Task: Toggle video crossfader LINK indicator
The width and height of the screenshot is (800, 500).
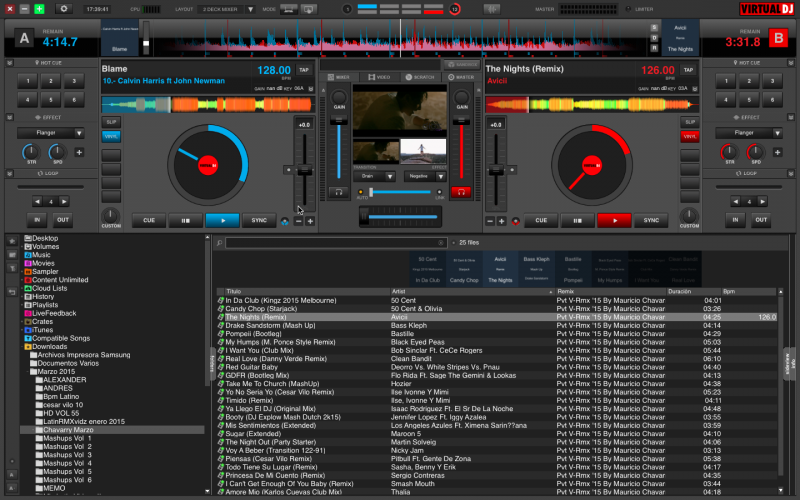Action: point(439,192)
